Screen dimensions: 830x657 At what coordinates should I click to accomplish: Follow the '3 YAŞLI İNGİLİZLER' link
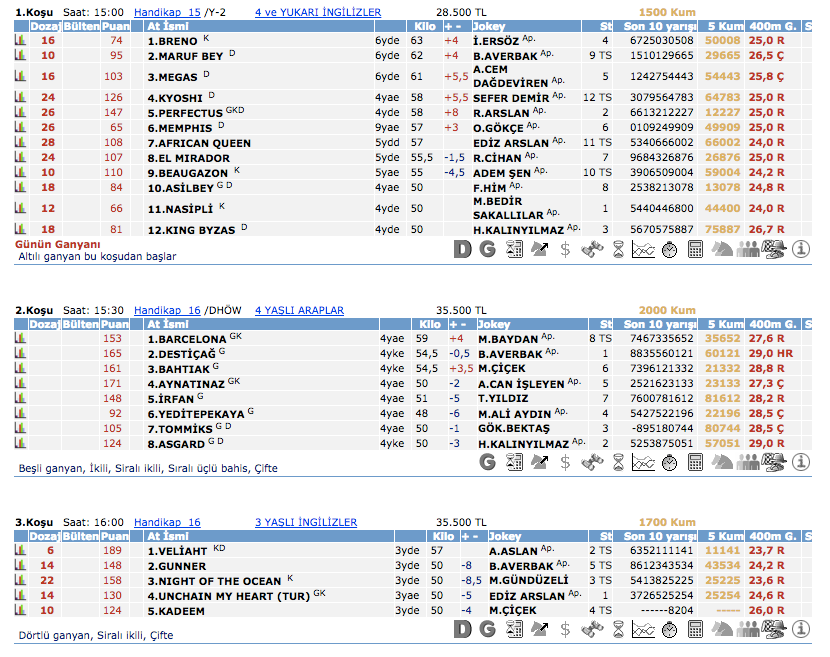305,522
